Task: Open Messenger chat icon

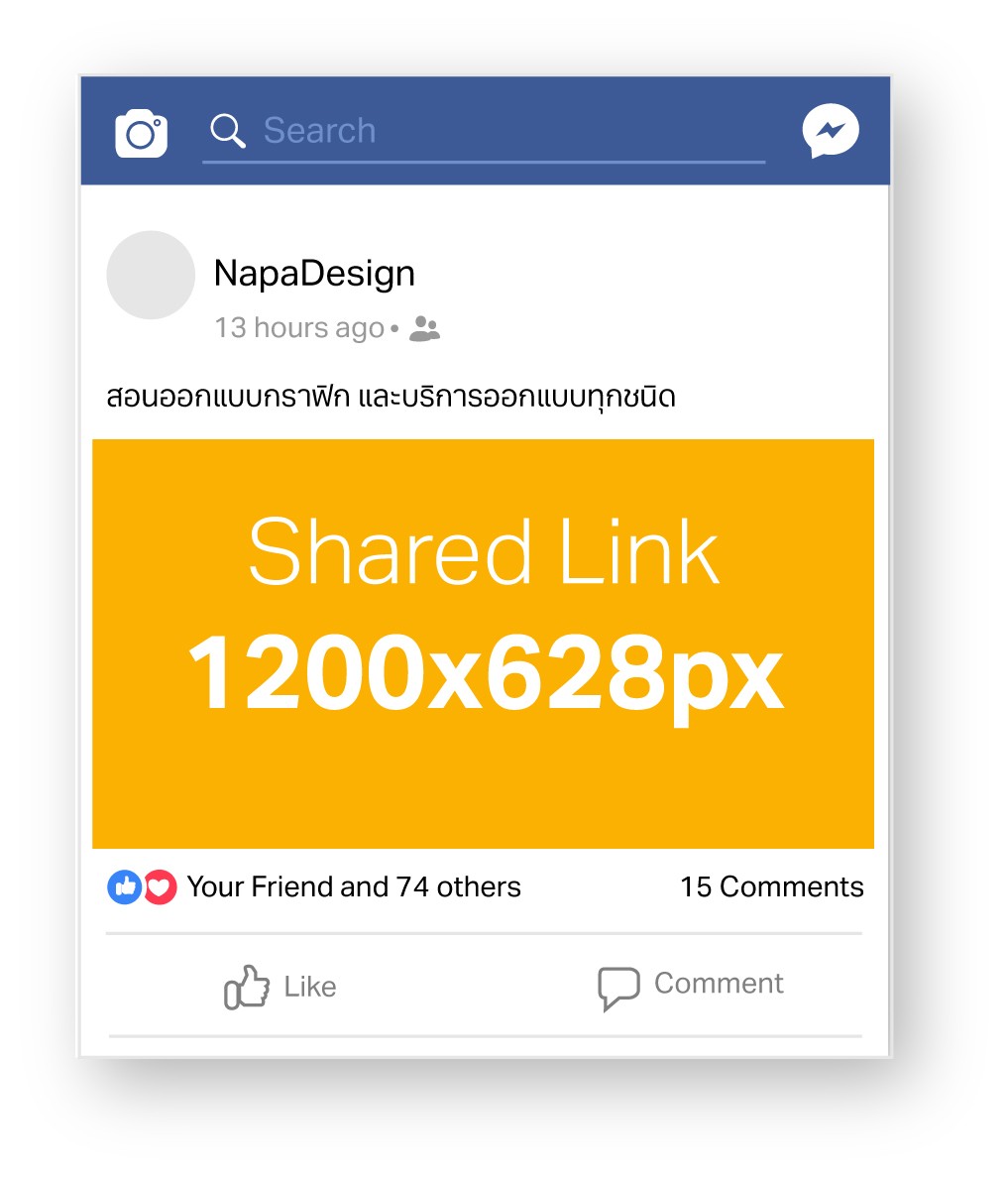Action: tap(831, 131)
